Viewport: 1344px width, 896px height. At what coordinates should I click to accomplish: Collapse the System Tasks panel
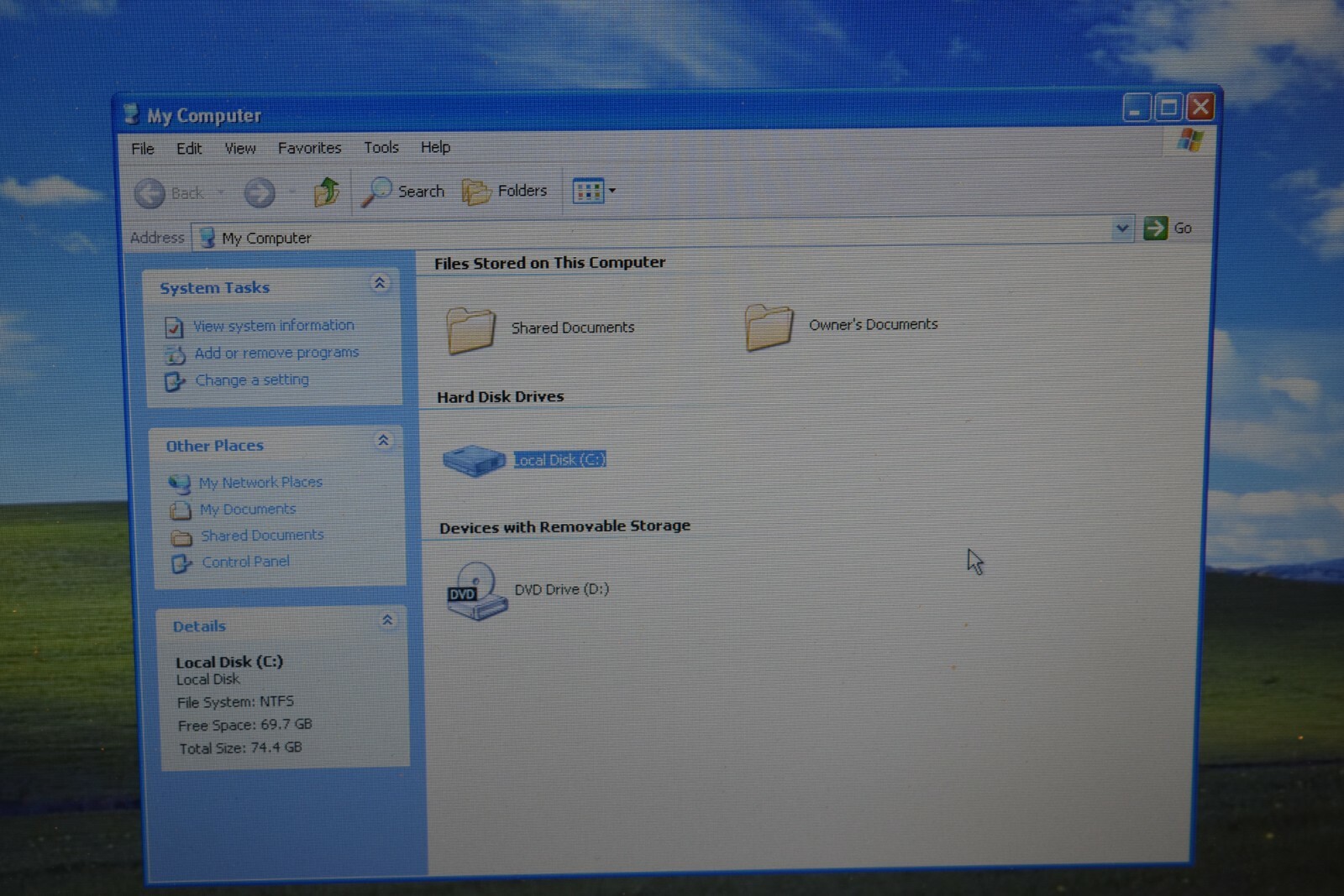pyautogui.click(x=380, y=283)
